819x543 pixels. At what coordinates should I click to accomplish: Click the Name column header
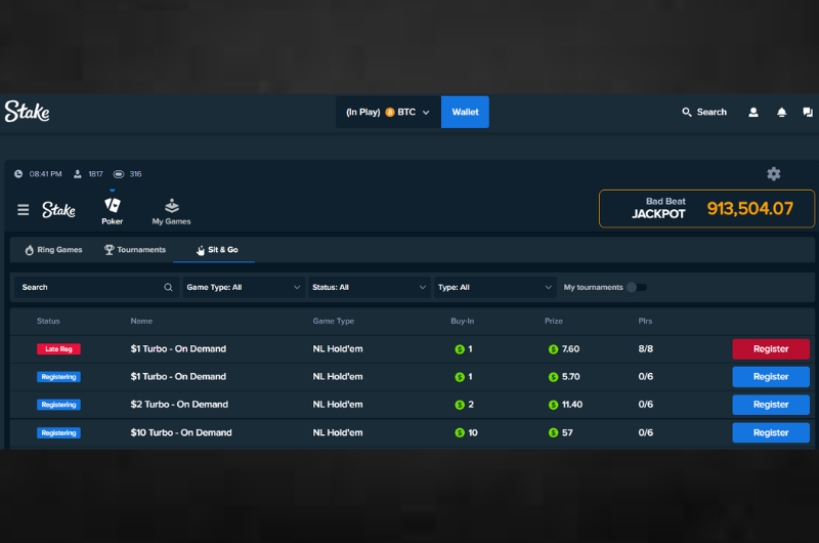(x=142, y=321)
